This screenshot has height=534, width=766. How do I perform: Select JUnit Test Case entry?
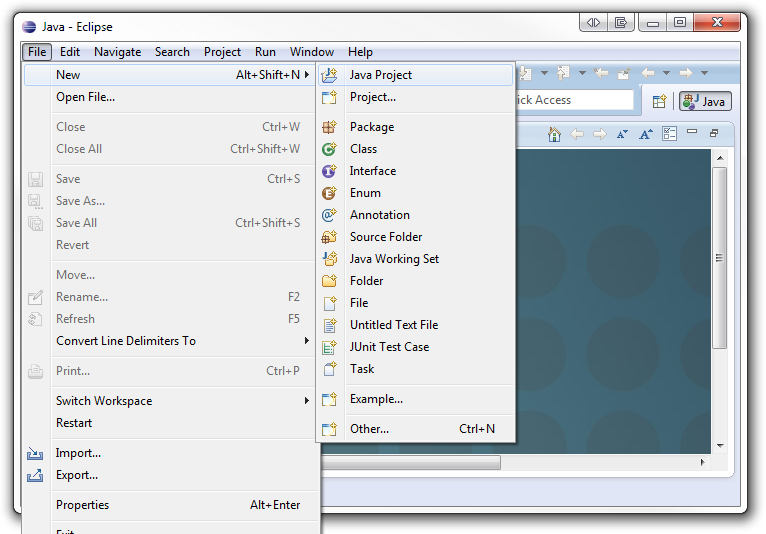[416, 347]
